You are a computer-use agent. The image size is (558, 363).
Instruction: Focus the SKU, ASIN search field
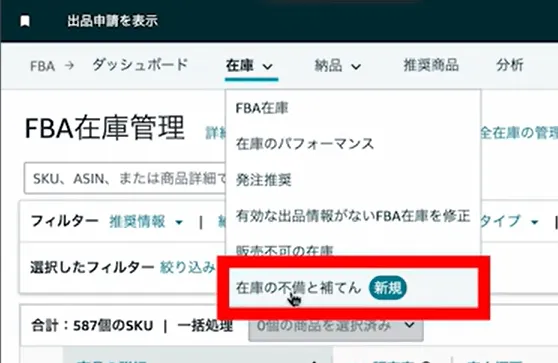click(125, 178)
